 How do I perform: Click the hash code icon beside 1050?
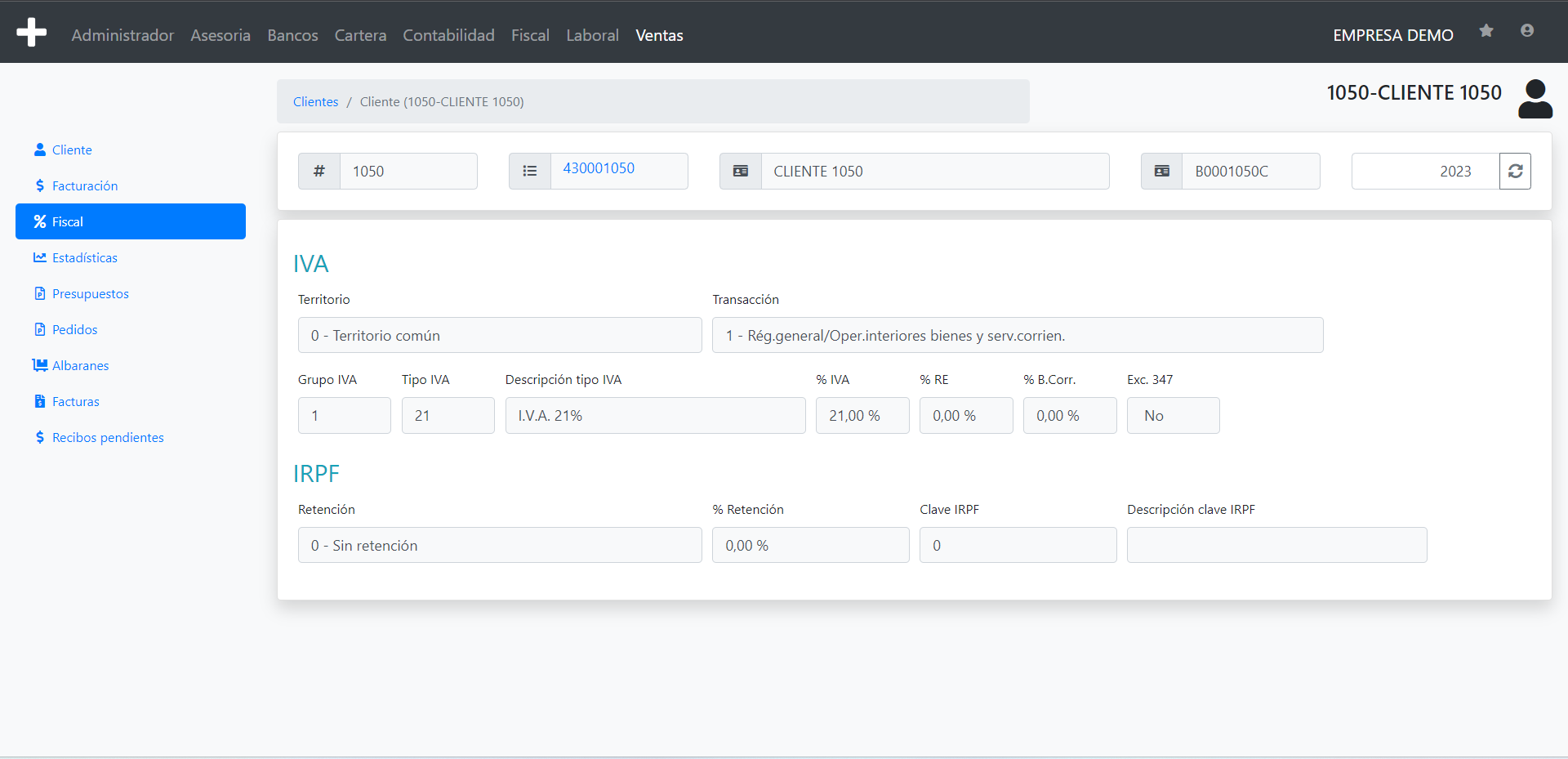tap(319, 171)
